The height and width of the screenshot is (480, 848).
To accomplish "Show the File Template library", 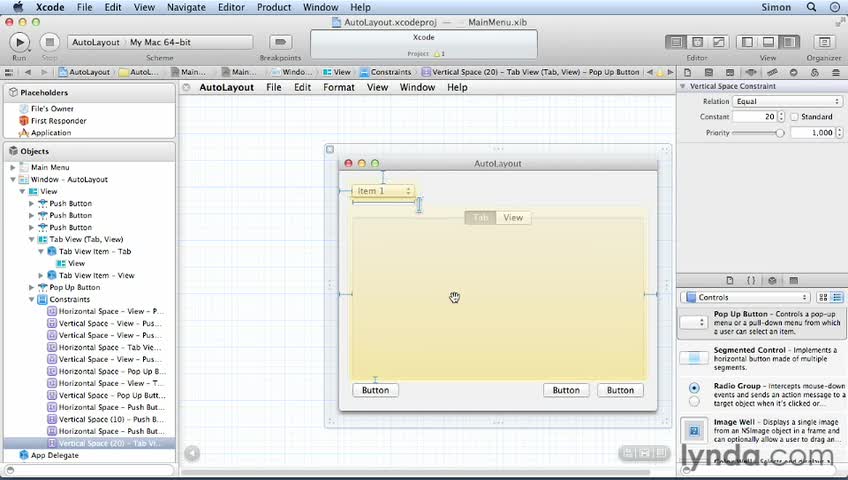I will click(x=730, y=280).
